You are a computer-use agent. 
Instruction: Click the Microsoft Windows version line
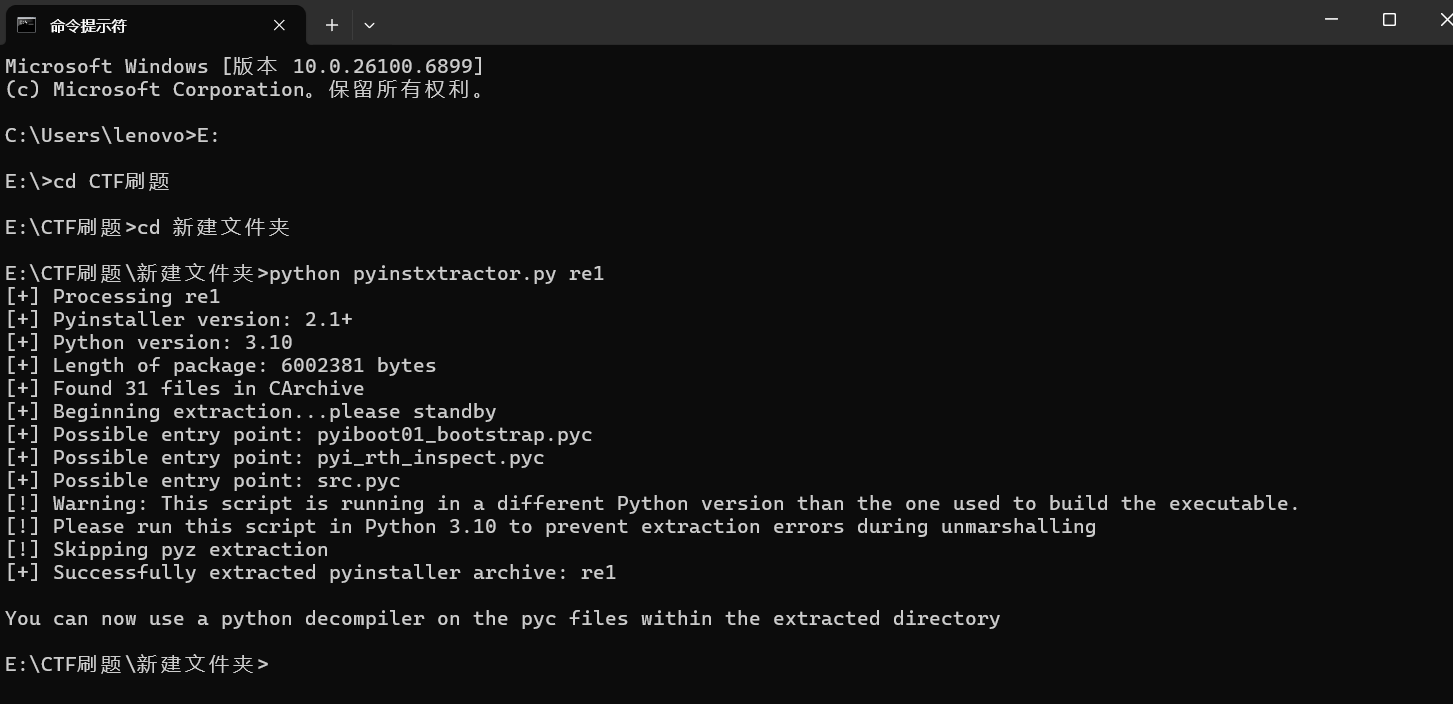click(245, 66)
